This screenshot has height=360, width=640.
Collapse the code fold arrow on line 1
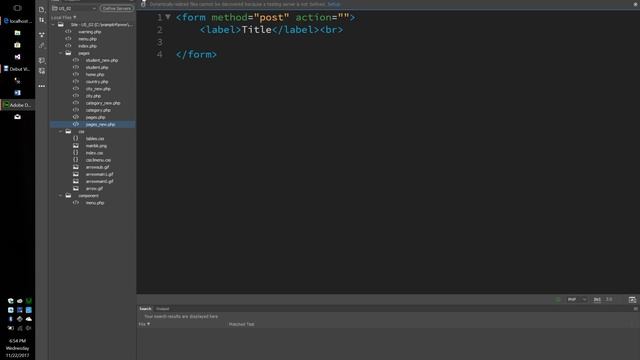tap(168, 17)
